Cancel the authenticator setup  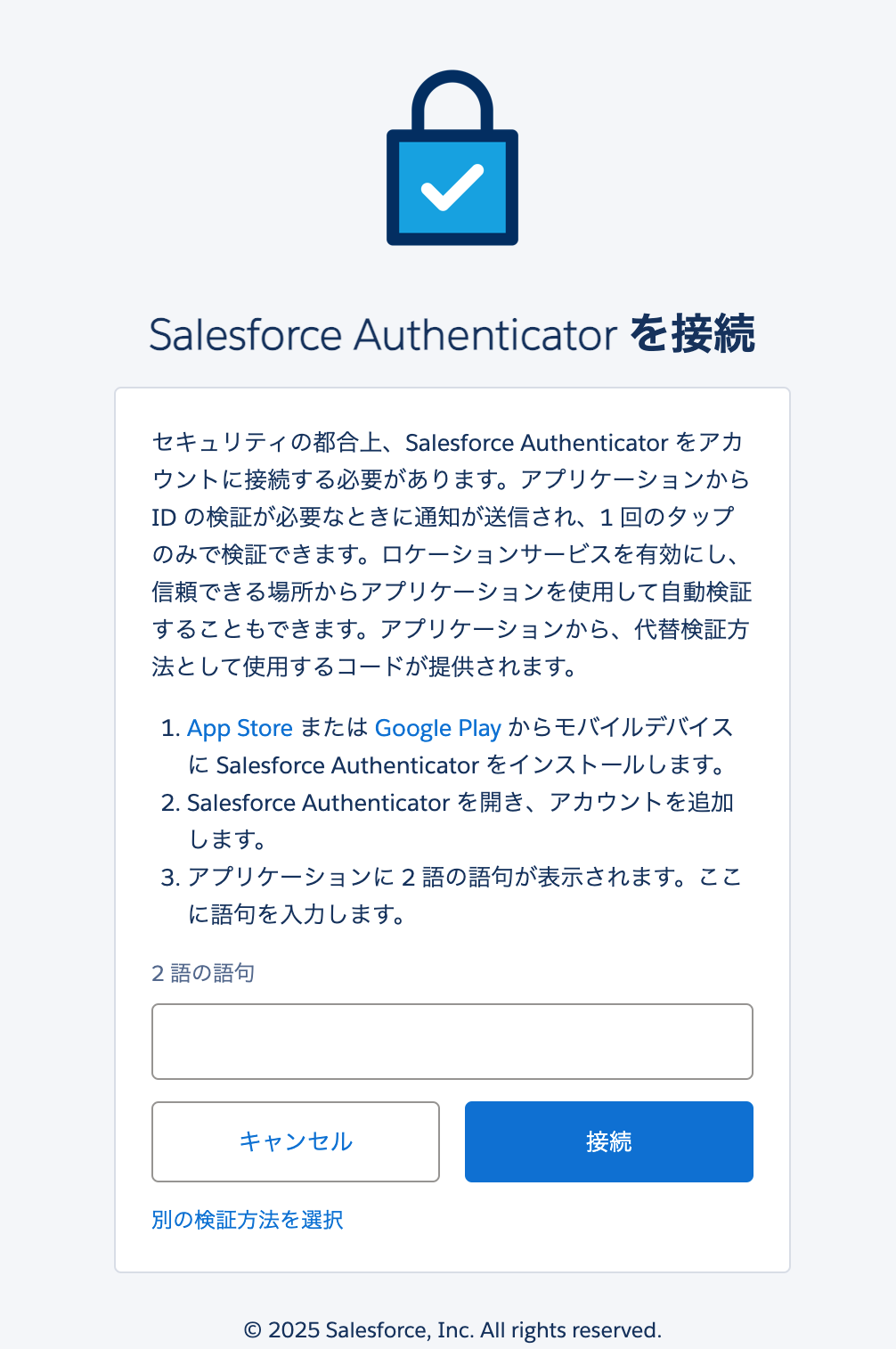point(295,1141)
